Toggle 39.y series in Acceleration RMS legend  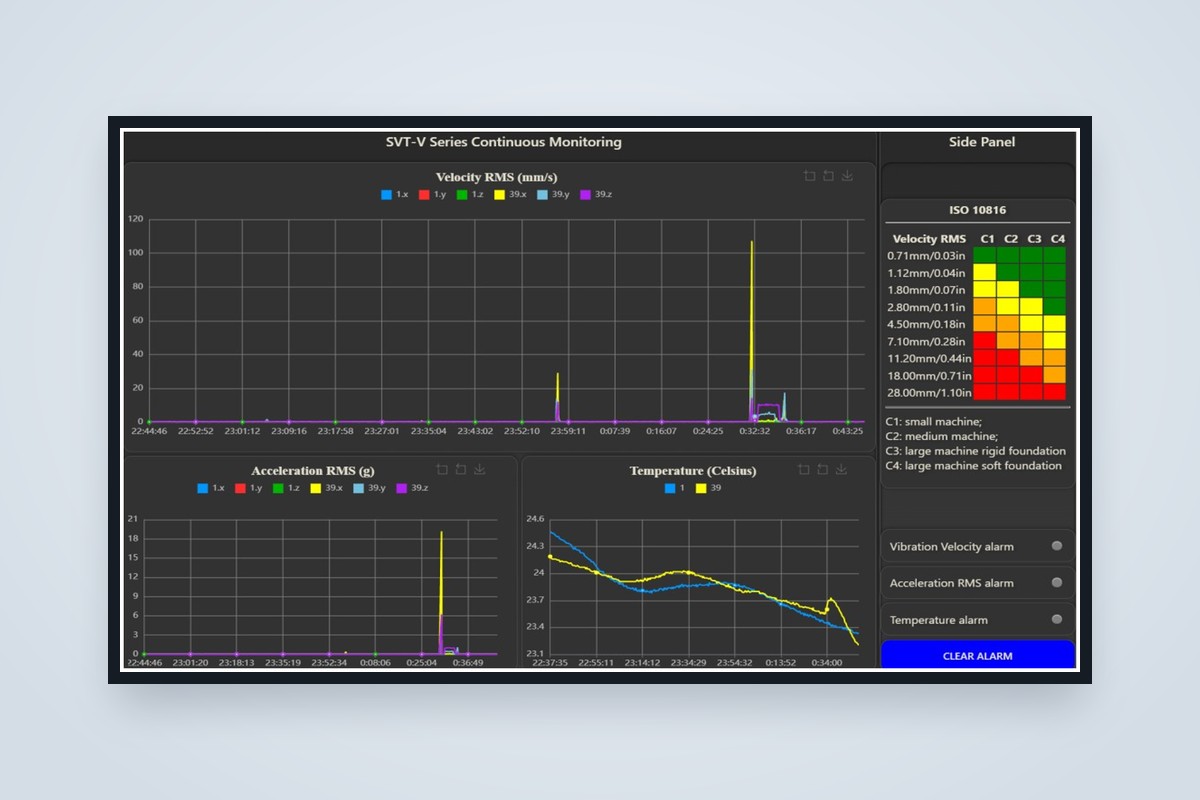[x=371, y=488]
